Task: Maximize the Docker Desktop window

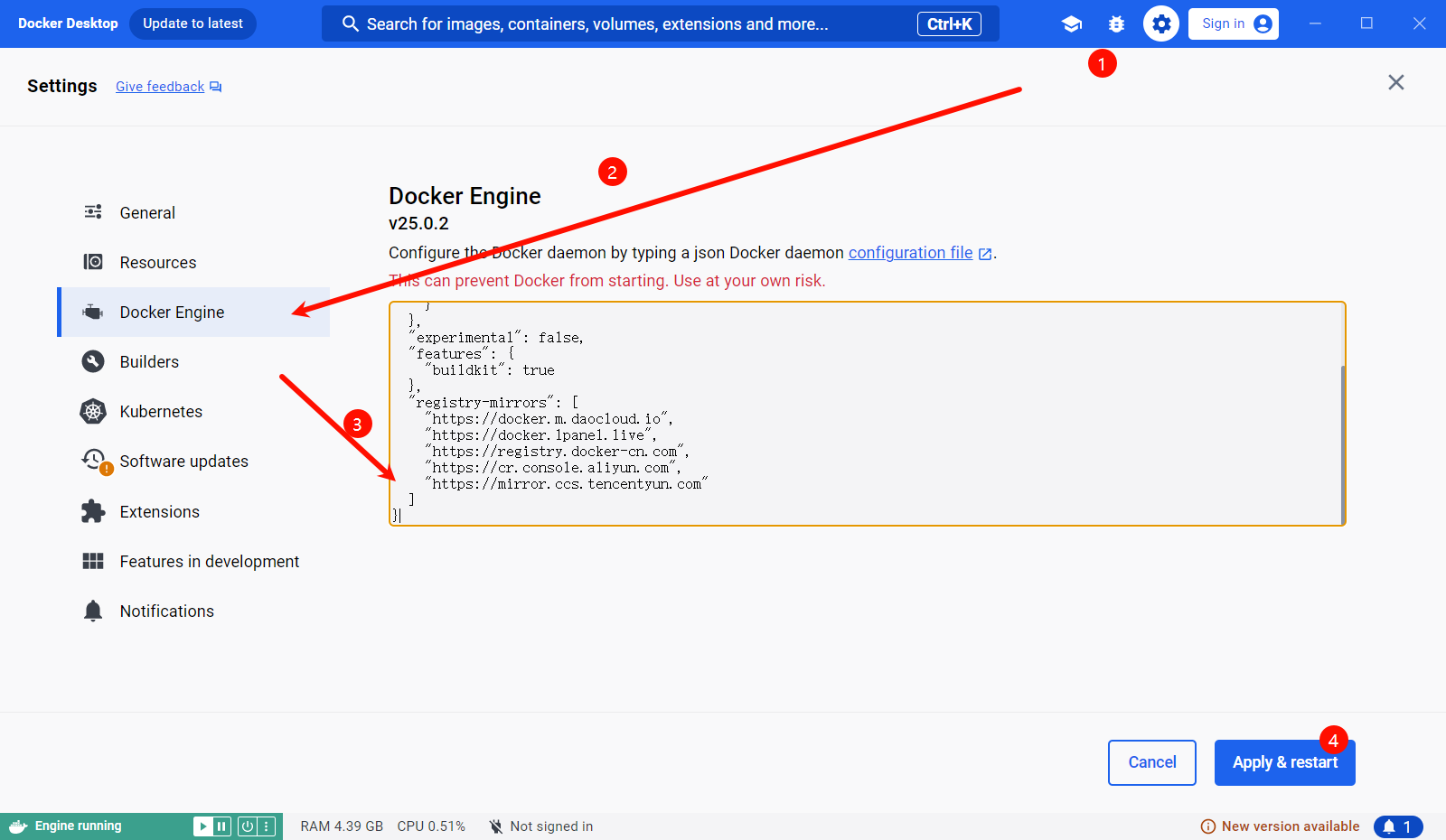Action: (x=1366, y=23)
